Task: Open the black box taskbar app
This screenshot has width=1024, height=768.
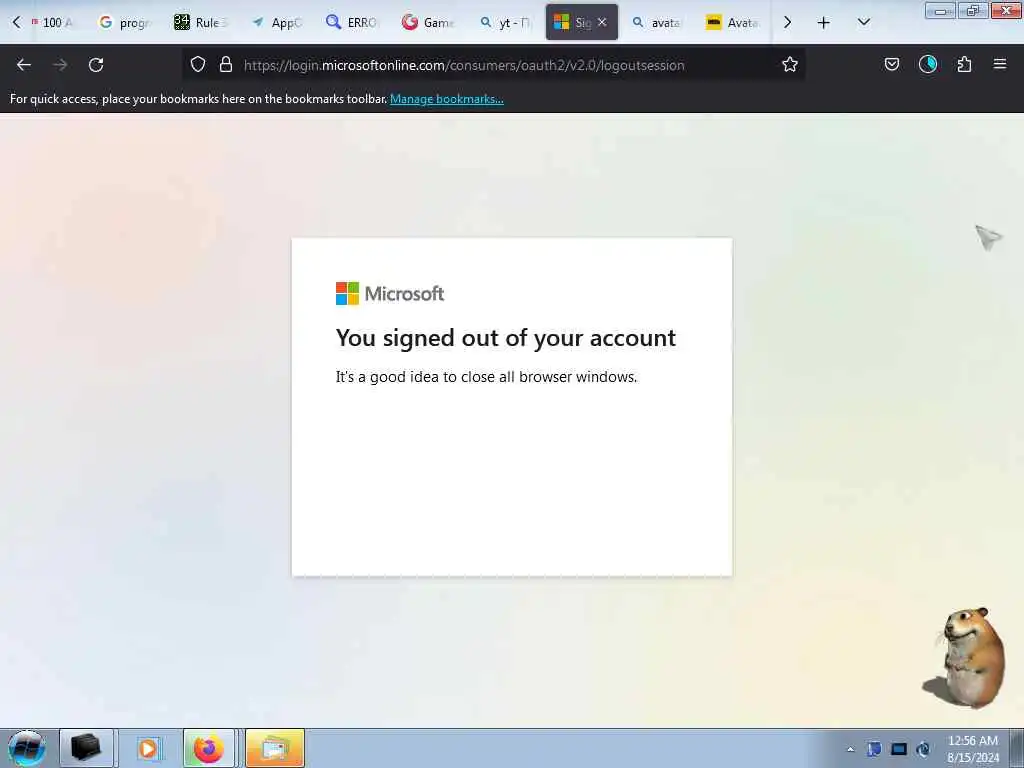Action: point(86,748)
